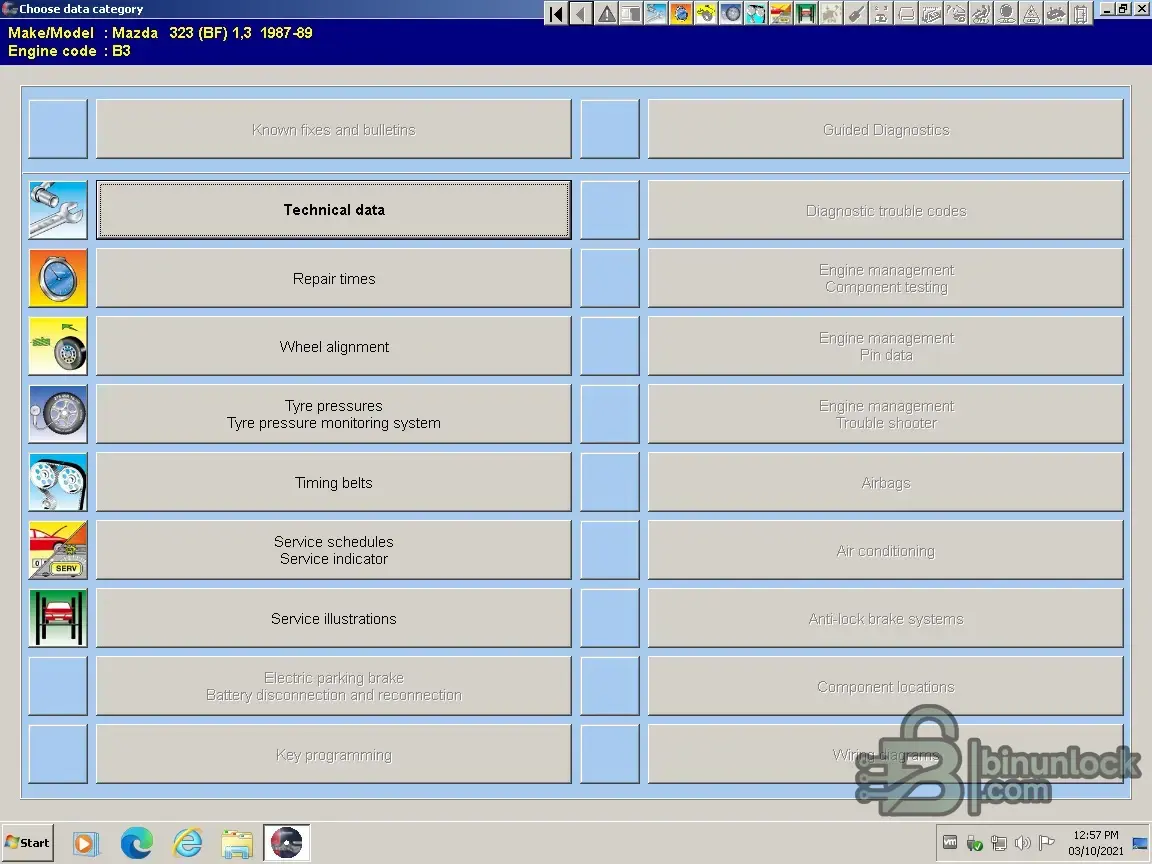
Task: Click the belt icon beside Timing belts
Action: click(x=58, y=482)
